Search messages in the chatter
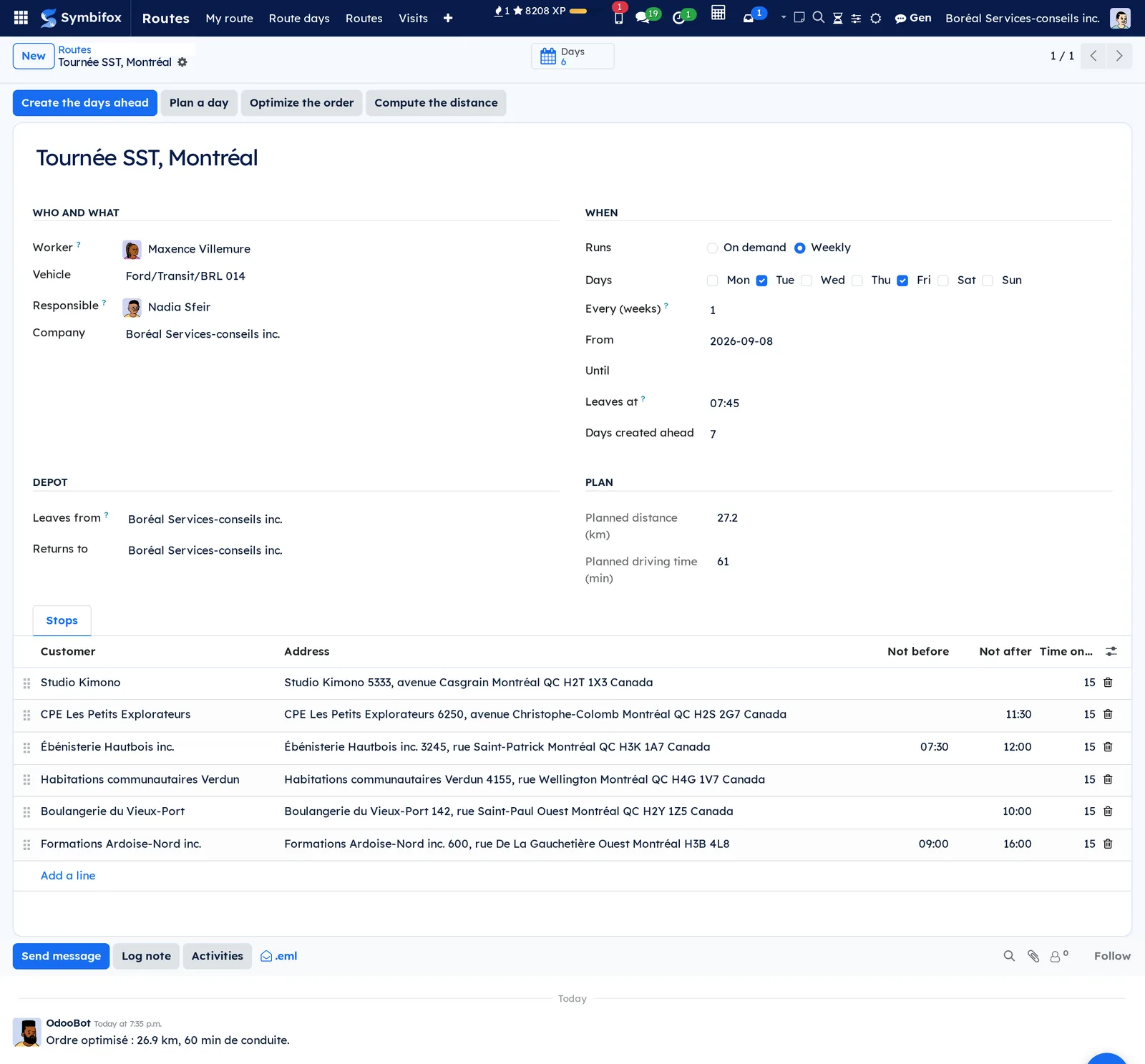This screenshot has height=1064, width=1145. click(x=1009, y=956)
